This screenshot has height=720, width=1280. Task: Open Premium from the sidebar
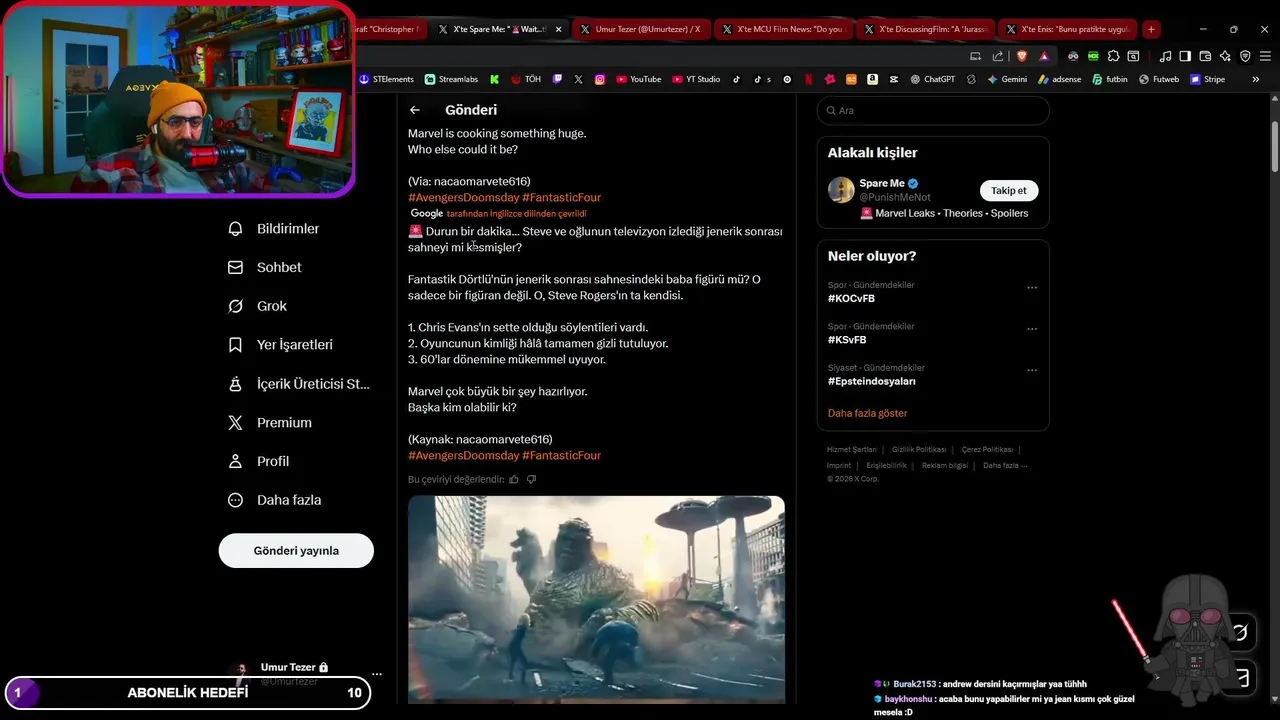[x=271, y=423]
